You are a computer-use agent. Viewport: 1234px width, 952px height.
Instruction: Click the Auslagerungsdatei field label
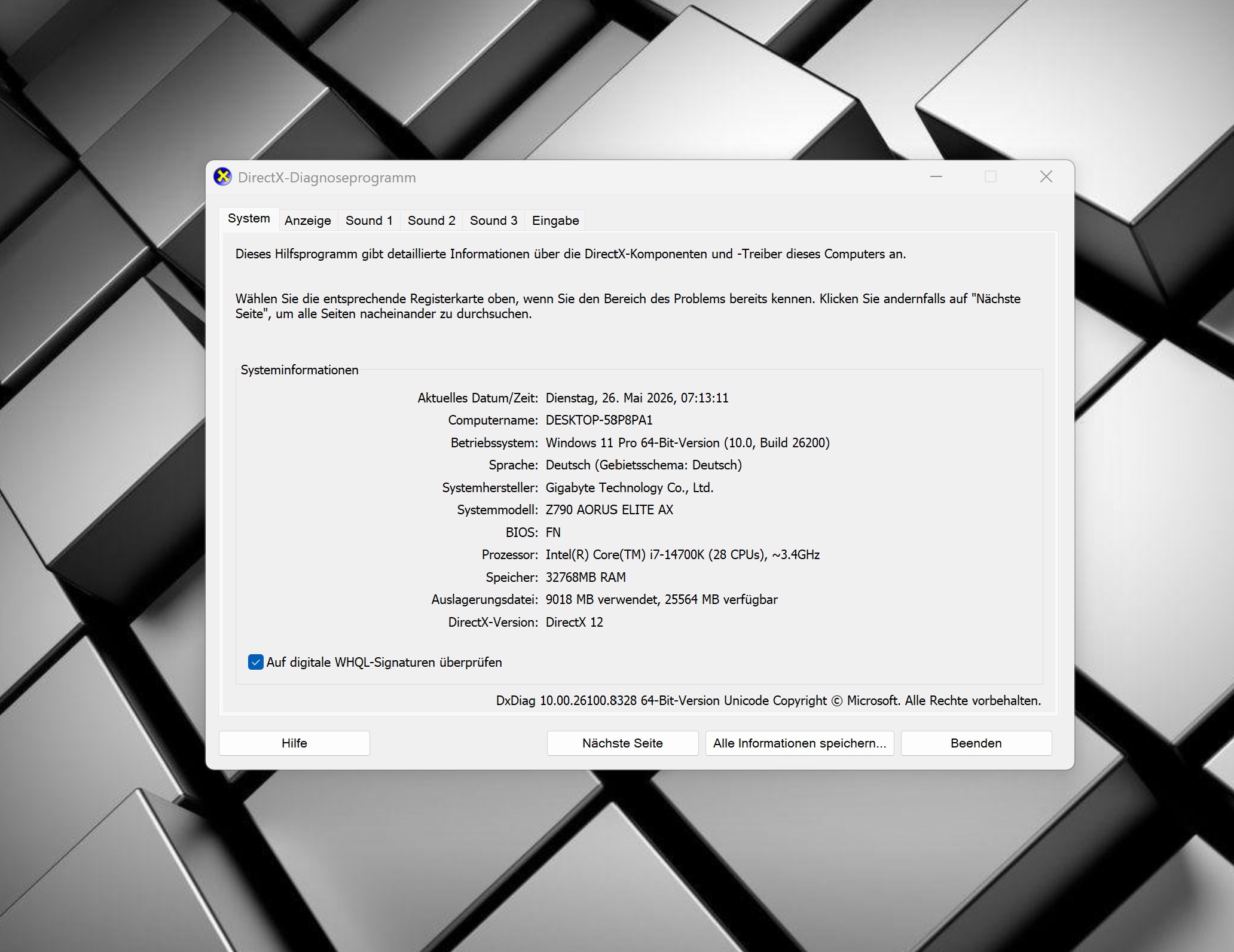(x=485, y=600)
